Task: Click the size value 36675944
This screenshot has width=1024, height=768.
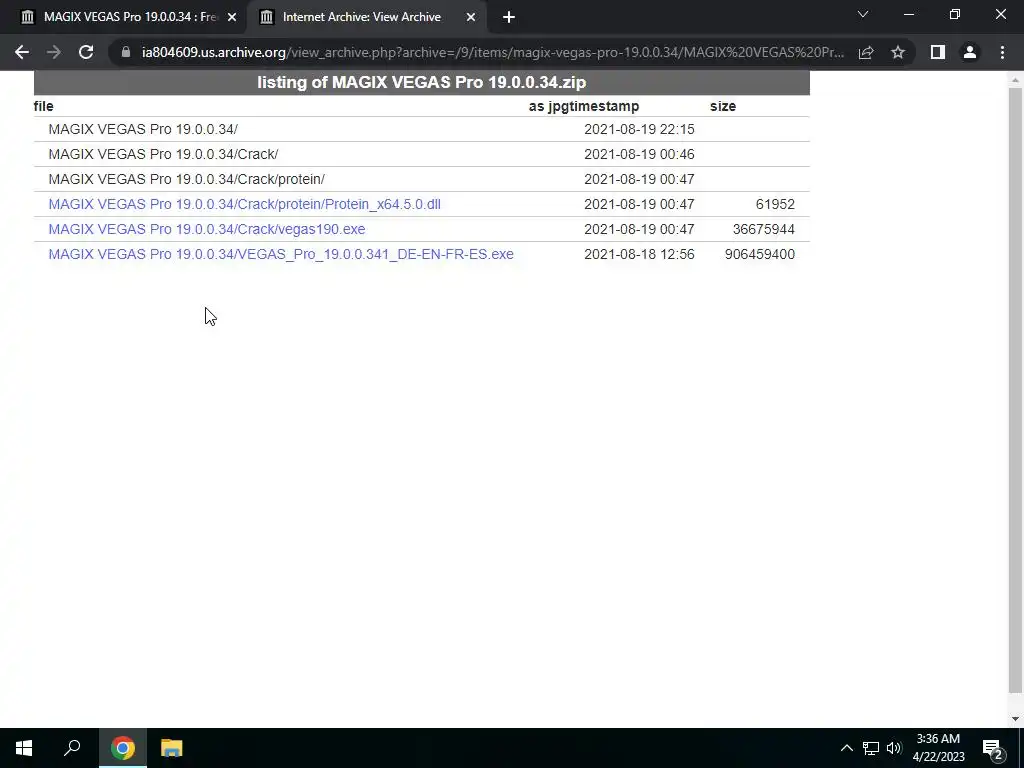Action: pos(763,229)
